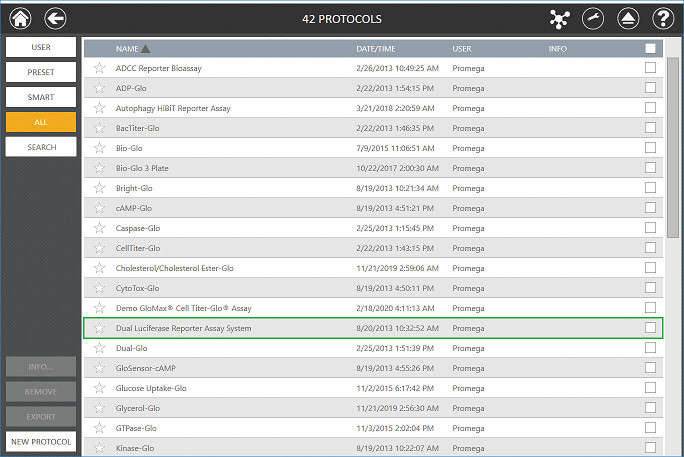
Task: Switch to the SMART protocols tab
Action: (x=40, y=97)
